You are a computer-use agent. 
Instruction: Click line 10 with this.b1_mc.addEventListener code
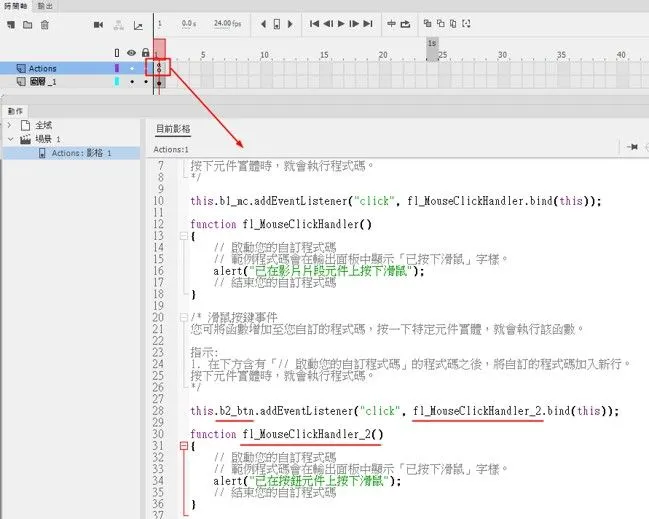396,201
